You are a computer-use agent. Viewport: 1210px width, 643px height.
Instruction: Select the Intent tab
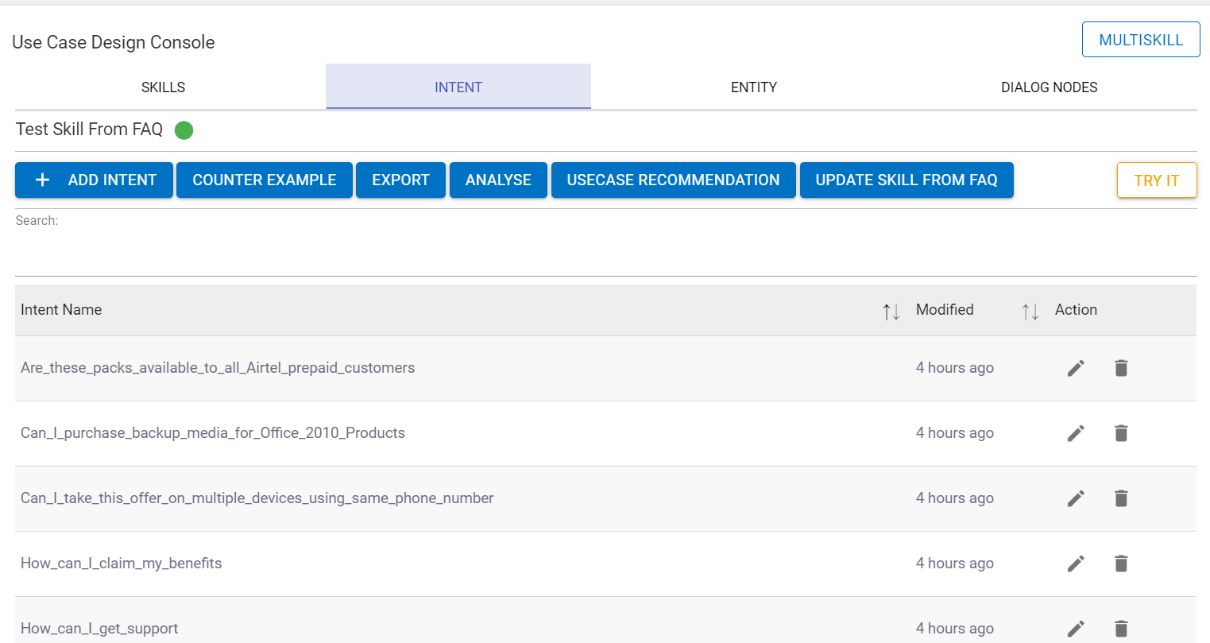coord(458,87)
